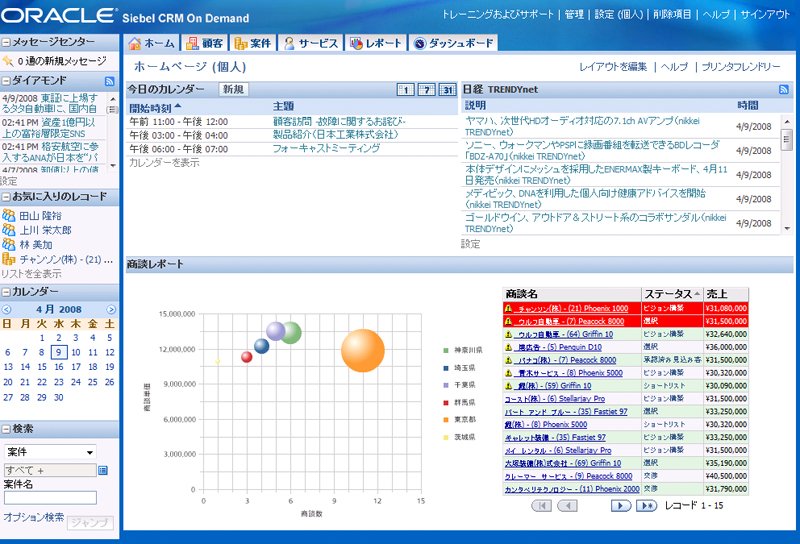
Task: Open RSS feed icon in 日経 TRENDYnet header
Action: pos(784,89)
